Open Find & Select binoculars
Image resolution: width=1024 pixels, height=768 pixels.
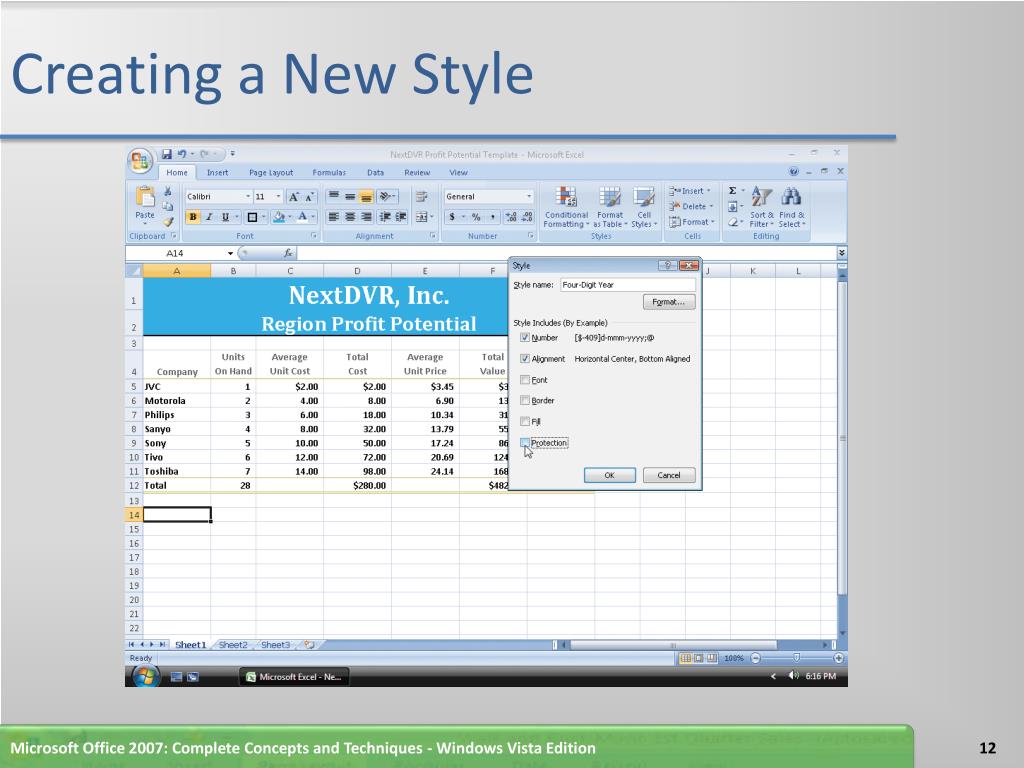tap(792, 207)
